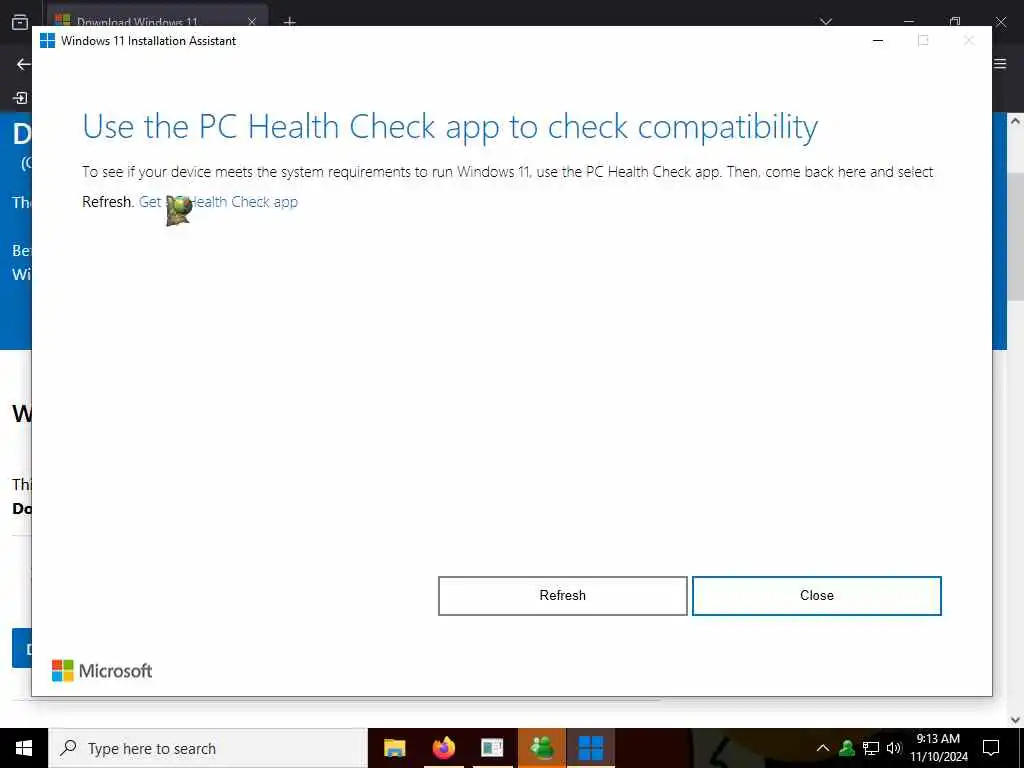Open the volume control tray icon
Screen dimensions: 1024x768
click(x=894, y=748)
